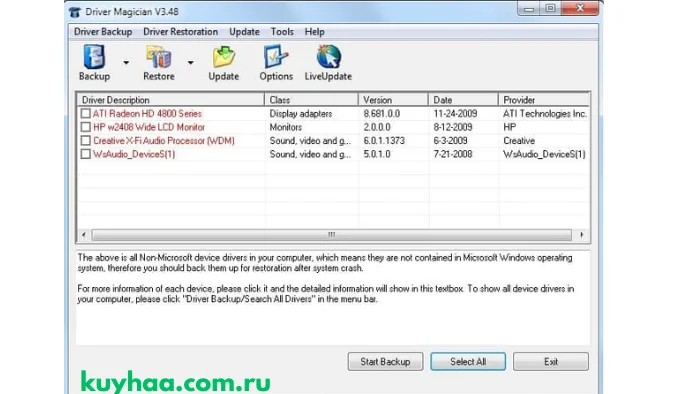
Task: Open the Help menu
Action: pyautogui.click(x=314, y=32)
